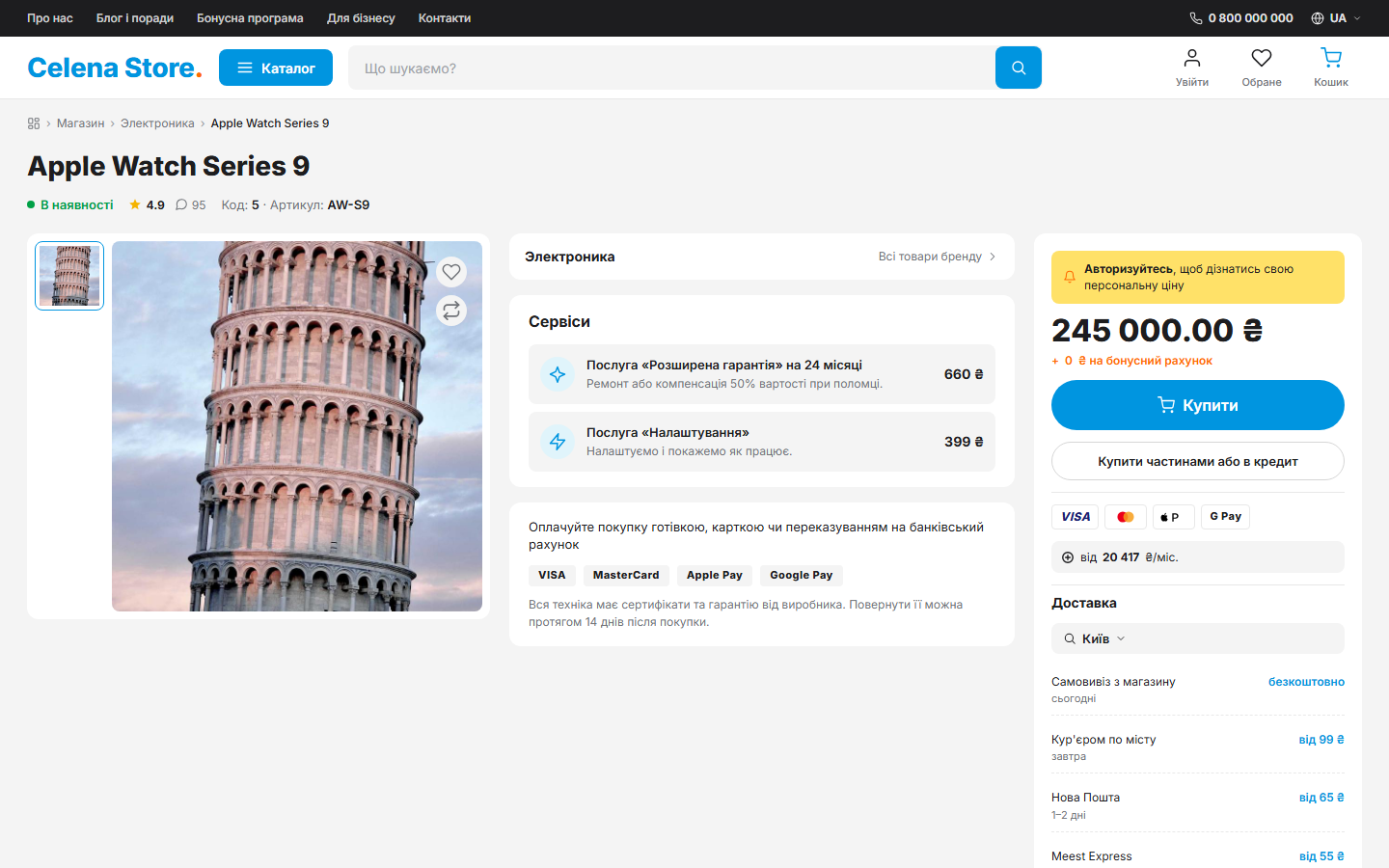The width and height of the screenshot is (1389, 868).
Task: Open Для бізнесу menu item
Action: [x=361, y=18]
